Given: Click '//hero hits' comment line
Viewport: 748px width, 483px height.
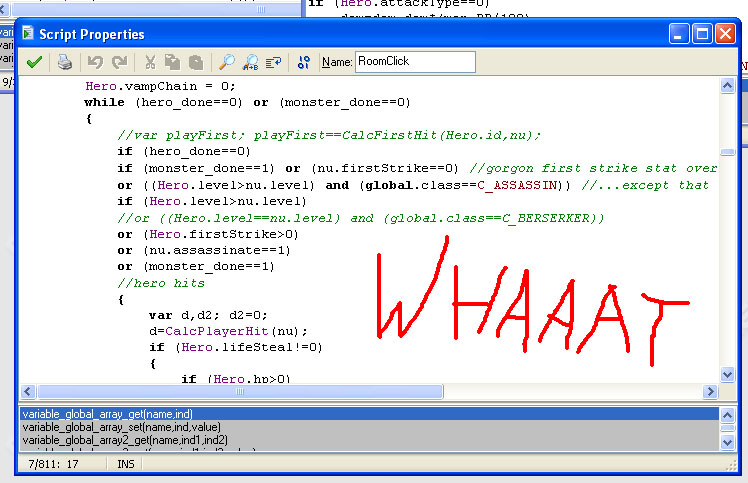Looking at the screenshot, I should 161,284.
